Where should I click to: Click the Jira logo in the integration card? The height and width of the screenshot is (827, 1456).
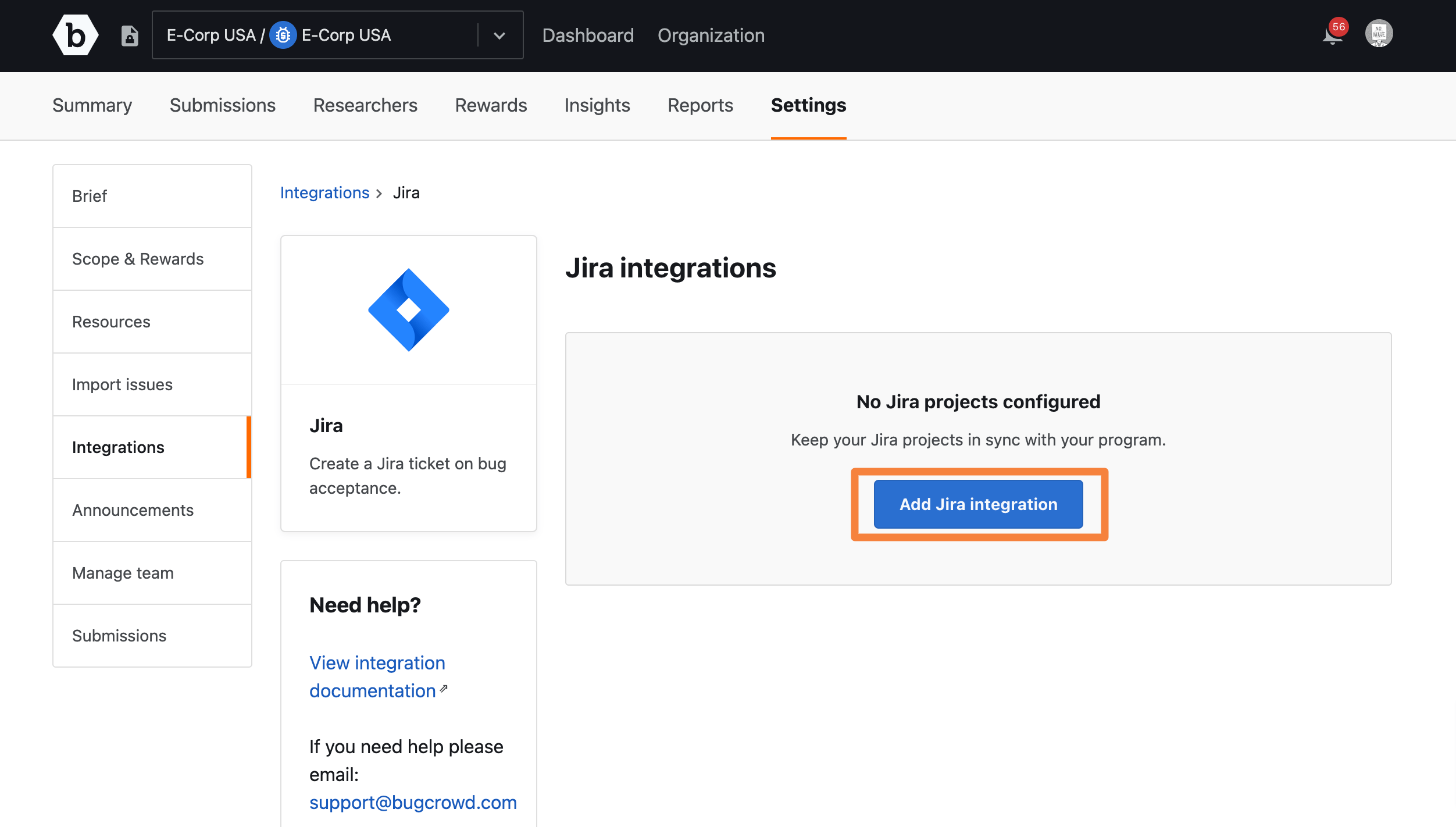tap(408, 309)
